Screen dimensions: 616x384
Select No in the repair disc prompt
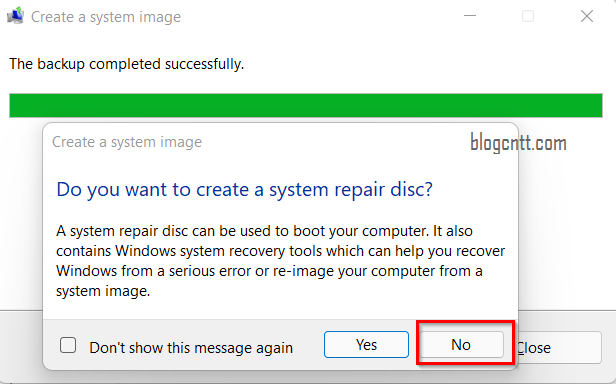point(461,345)
